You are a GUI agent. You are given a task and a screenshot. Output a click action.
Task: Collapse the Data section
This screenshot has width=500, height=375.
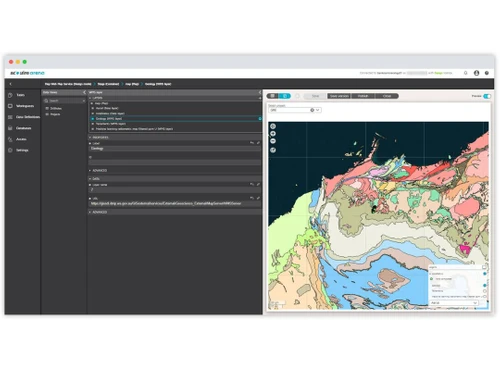click(x=90, y=179)
